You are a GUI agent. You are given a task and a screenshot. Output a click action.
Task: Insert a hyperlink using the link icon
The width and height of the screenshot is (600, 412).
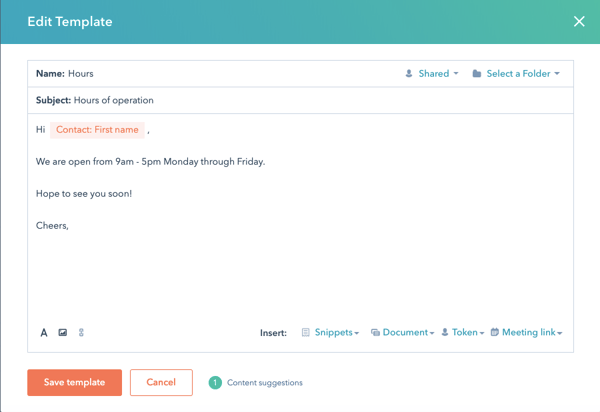(81, 332)
